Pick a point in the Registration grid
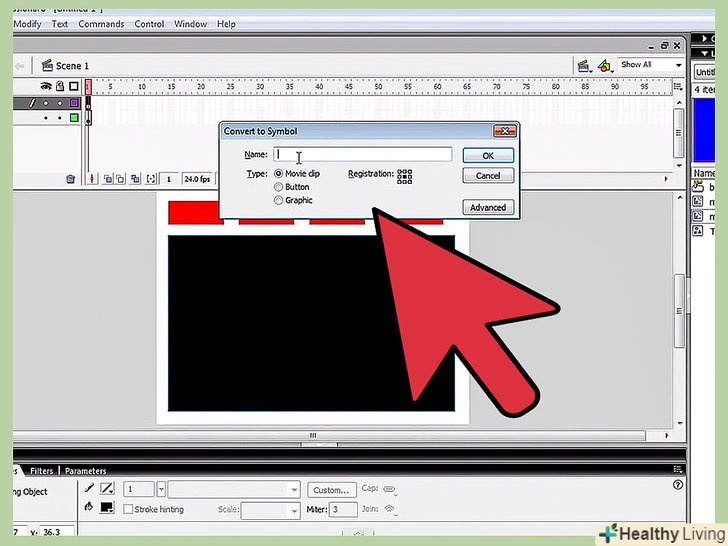The image size is (728, 546). pos(405,176)
